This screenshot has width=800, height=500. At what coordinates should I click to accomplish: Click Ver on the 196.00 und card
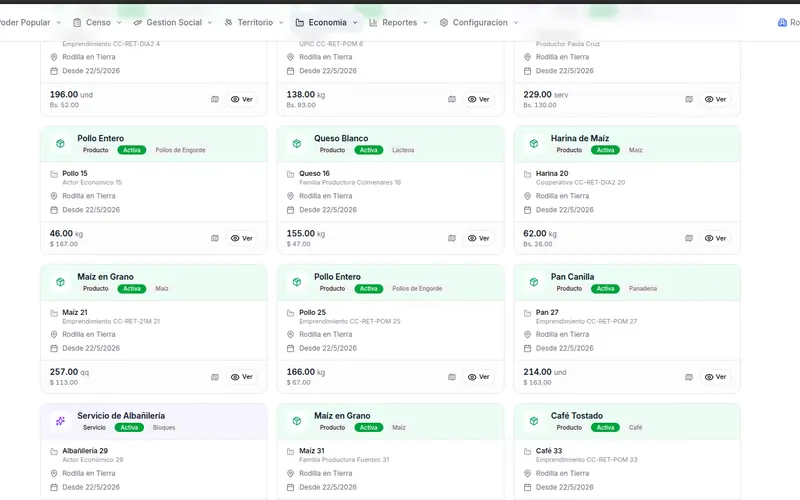(242, 99)
